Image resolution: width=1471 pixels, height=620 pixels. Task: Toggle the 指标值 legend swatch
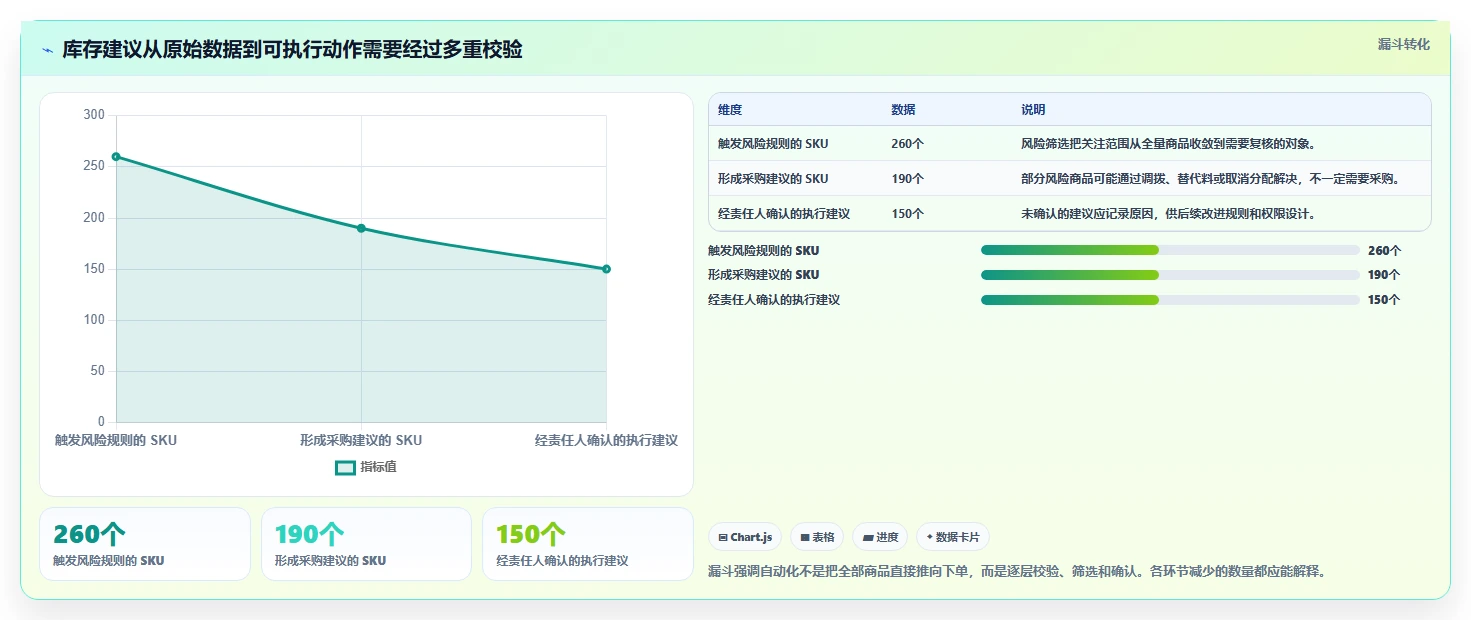pos(345,467)
